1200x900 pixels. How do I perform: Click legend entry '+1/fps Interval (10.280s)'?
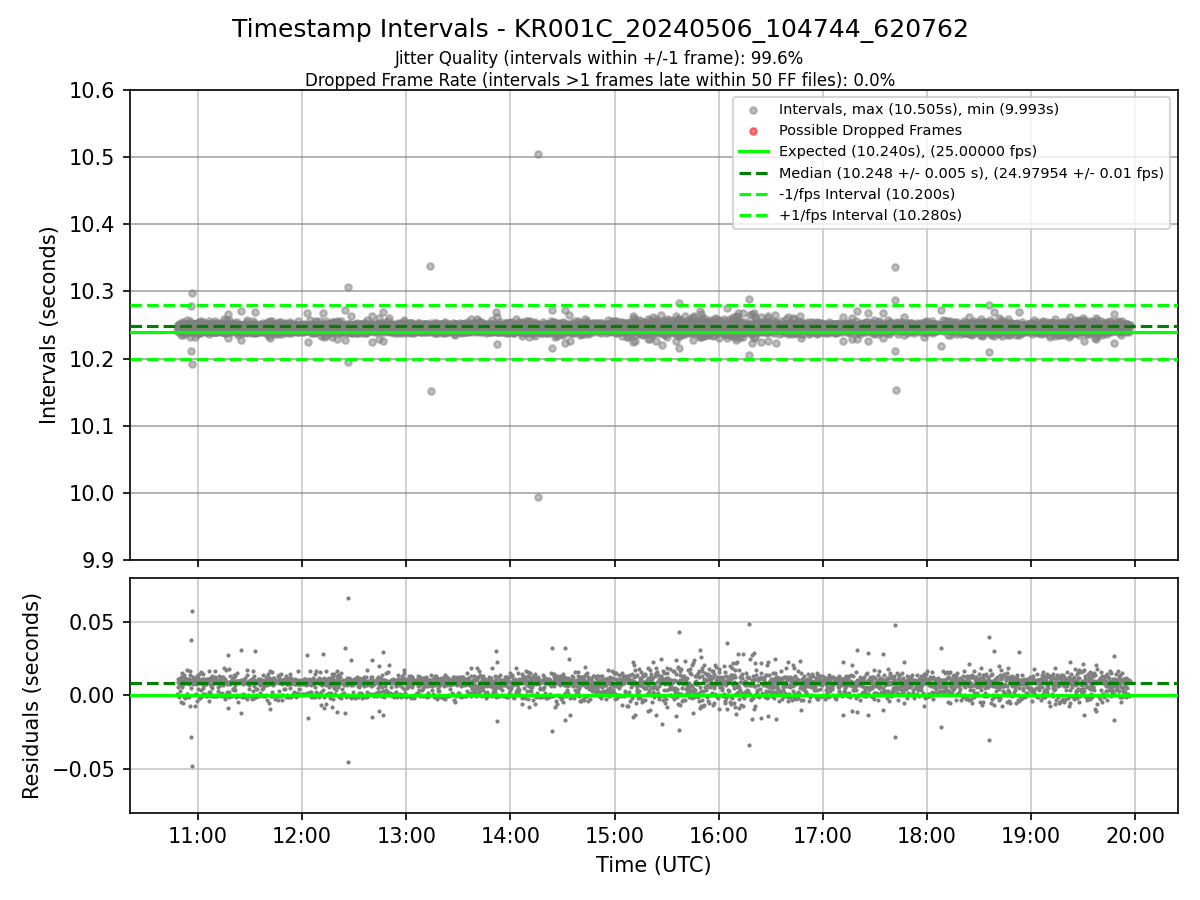pyautogui.click(x=870, y=215)
